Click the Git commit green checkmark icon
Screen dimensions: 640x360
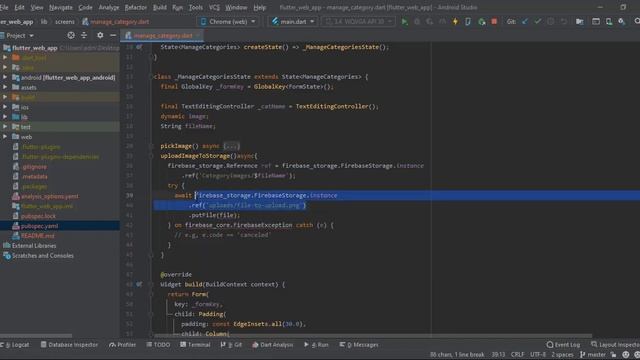(x=538, y=22)
